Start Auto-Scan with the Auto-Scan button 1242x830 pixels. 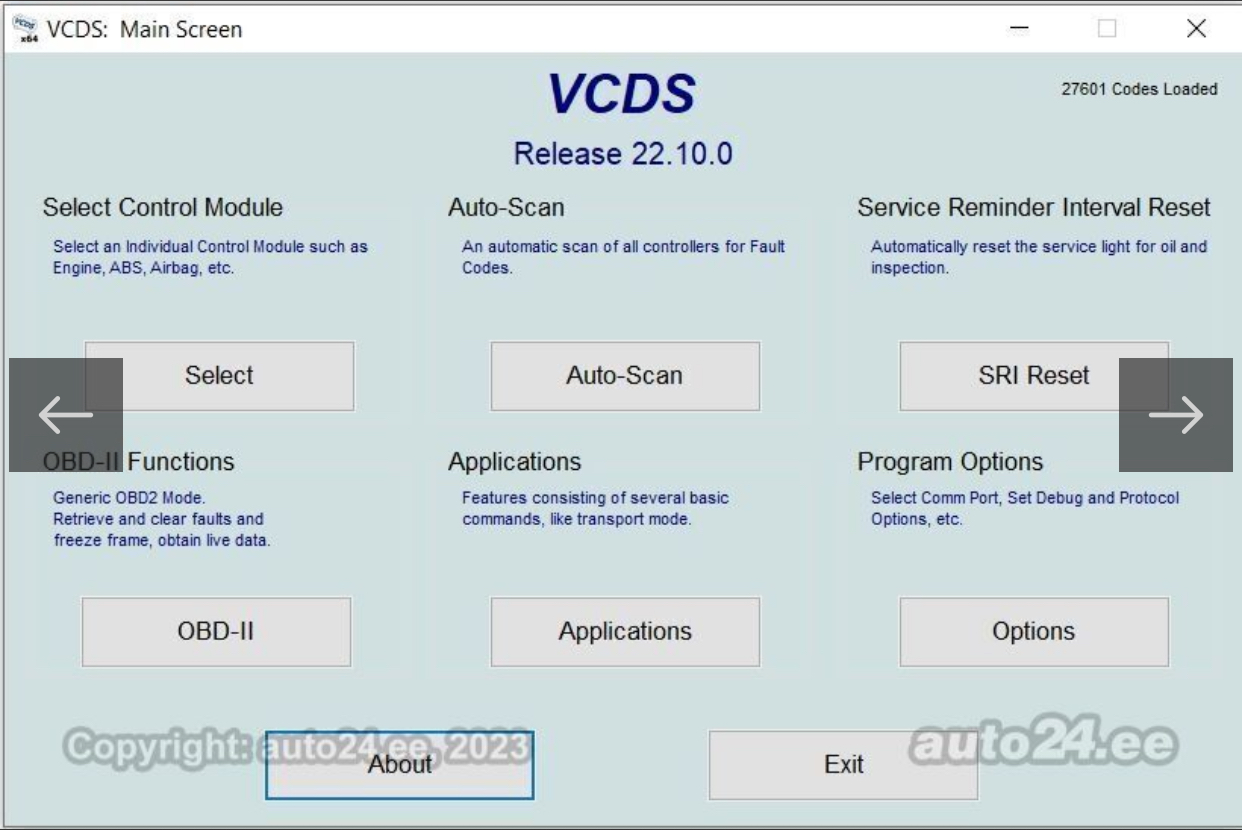tap(625, 376)
